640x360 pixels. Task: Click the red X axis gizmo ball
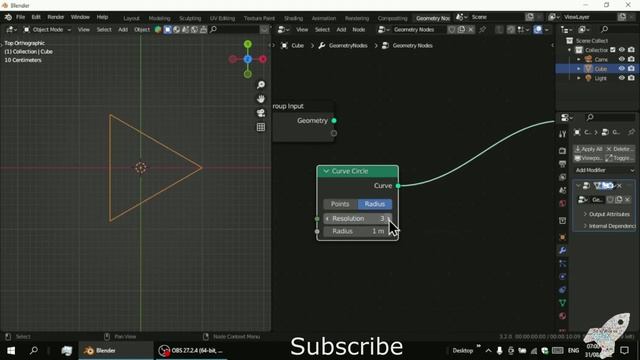pyautogui.click(x=263, y=59)
